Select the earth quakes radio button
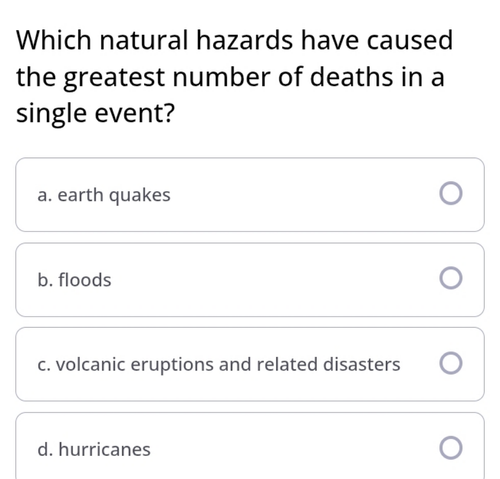This screenshot has width=500, height=479. (x=451, y=193)
